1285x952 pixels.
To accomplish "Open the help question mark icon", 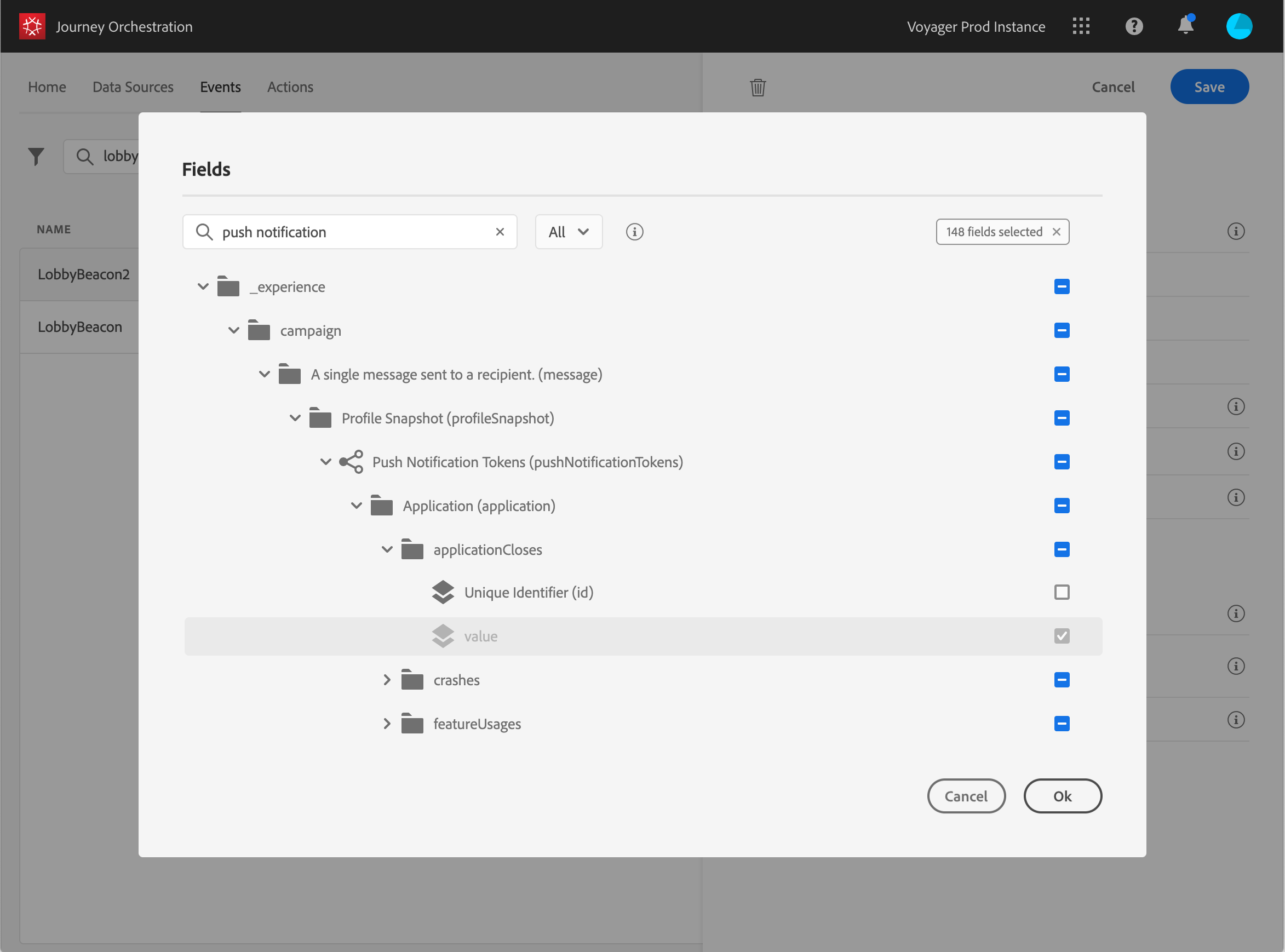I will 1133,26.
